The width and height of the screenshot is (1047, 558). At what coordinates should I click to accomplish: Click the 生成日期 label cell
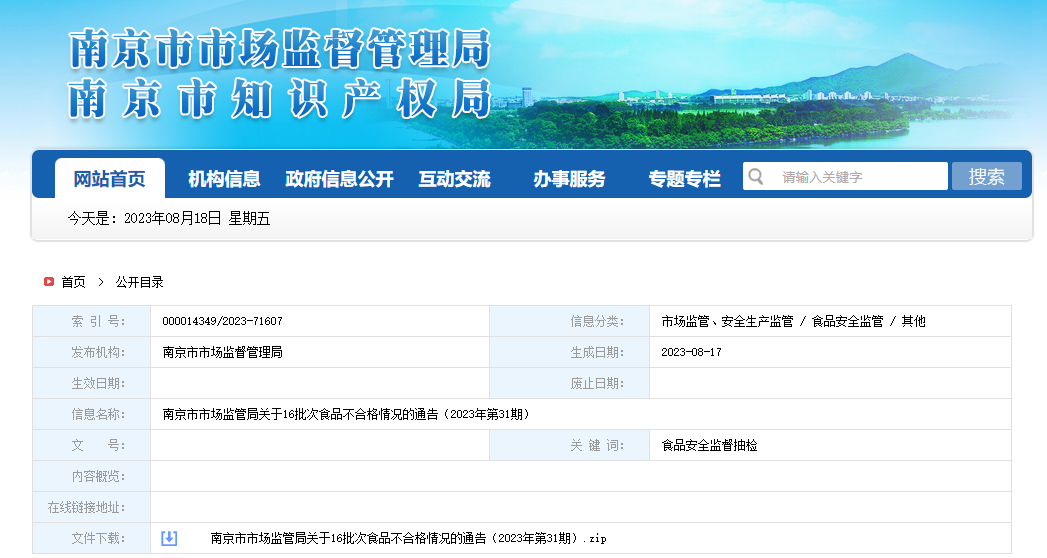tap(570, 352)
